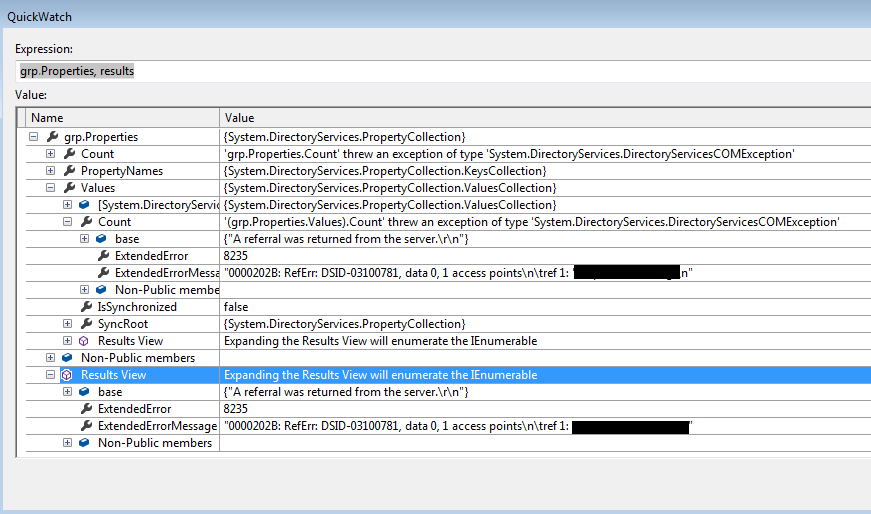Click the wrench icon next to Values
Image resolution: width=871 pixels, height=514 pixels.
click(69, 187)
